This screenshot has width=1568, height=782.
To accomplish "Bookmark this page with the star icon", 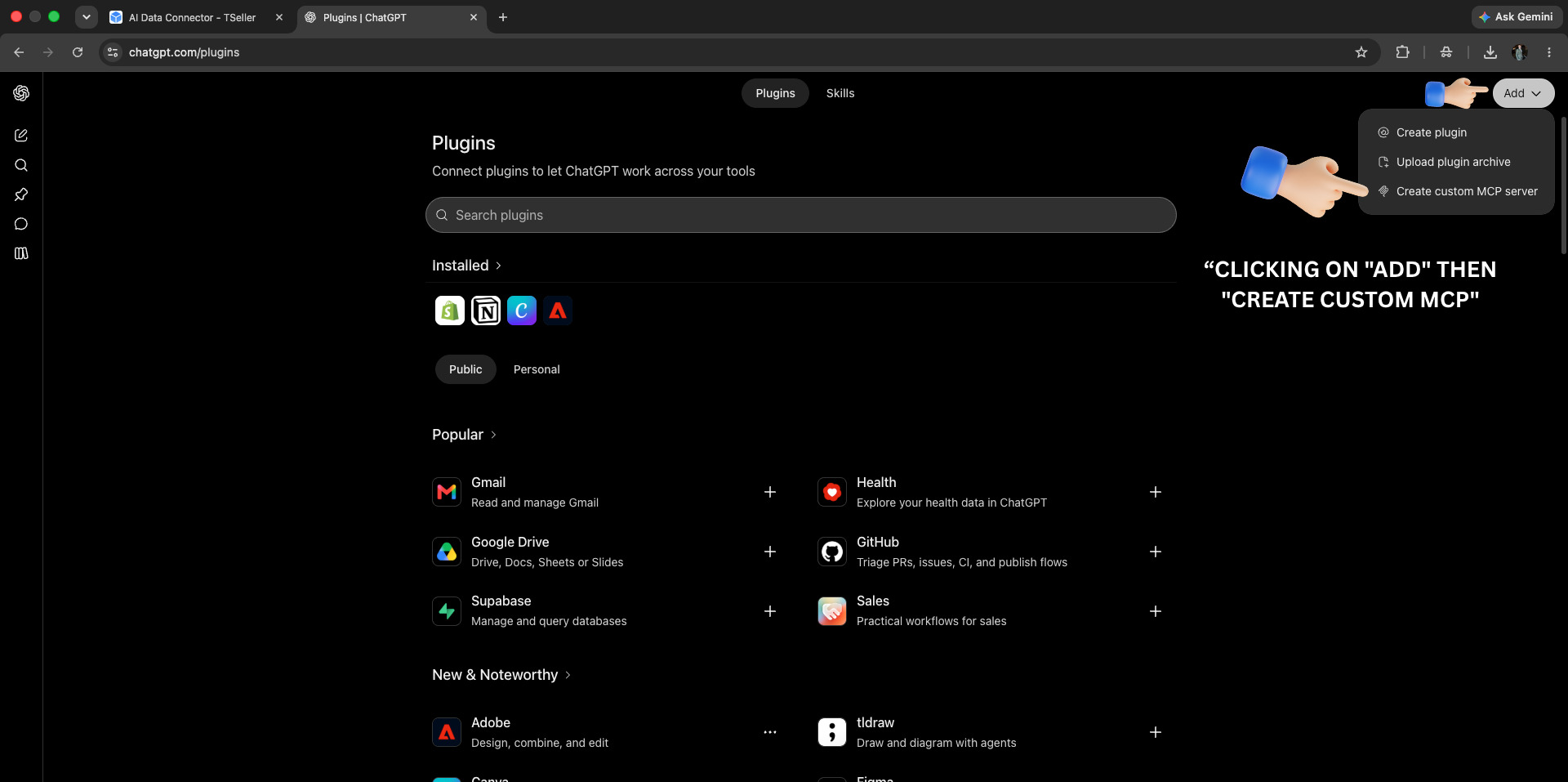I will point(1361,52).
